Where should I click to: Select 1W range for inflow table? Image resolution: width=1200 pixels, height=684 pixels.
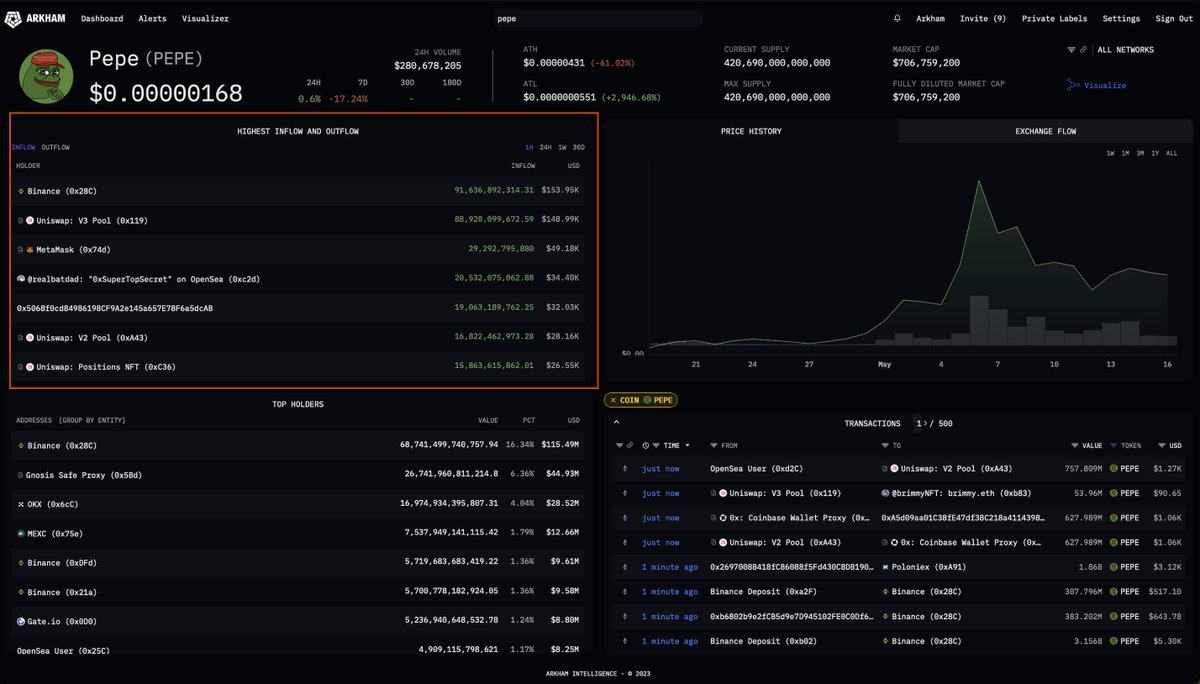[562, 147]
